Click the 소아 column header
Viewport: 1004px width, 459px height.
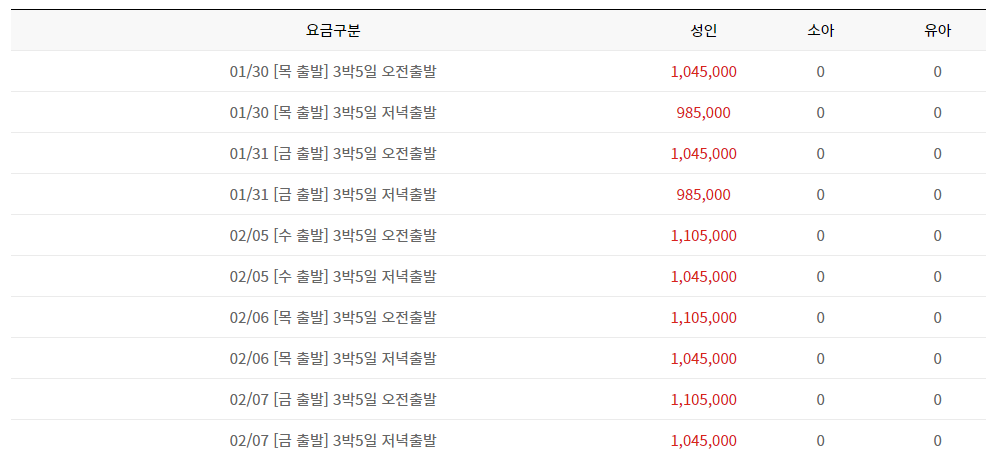821,31
